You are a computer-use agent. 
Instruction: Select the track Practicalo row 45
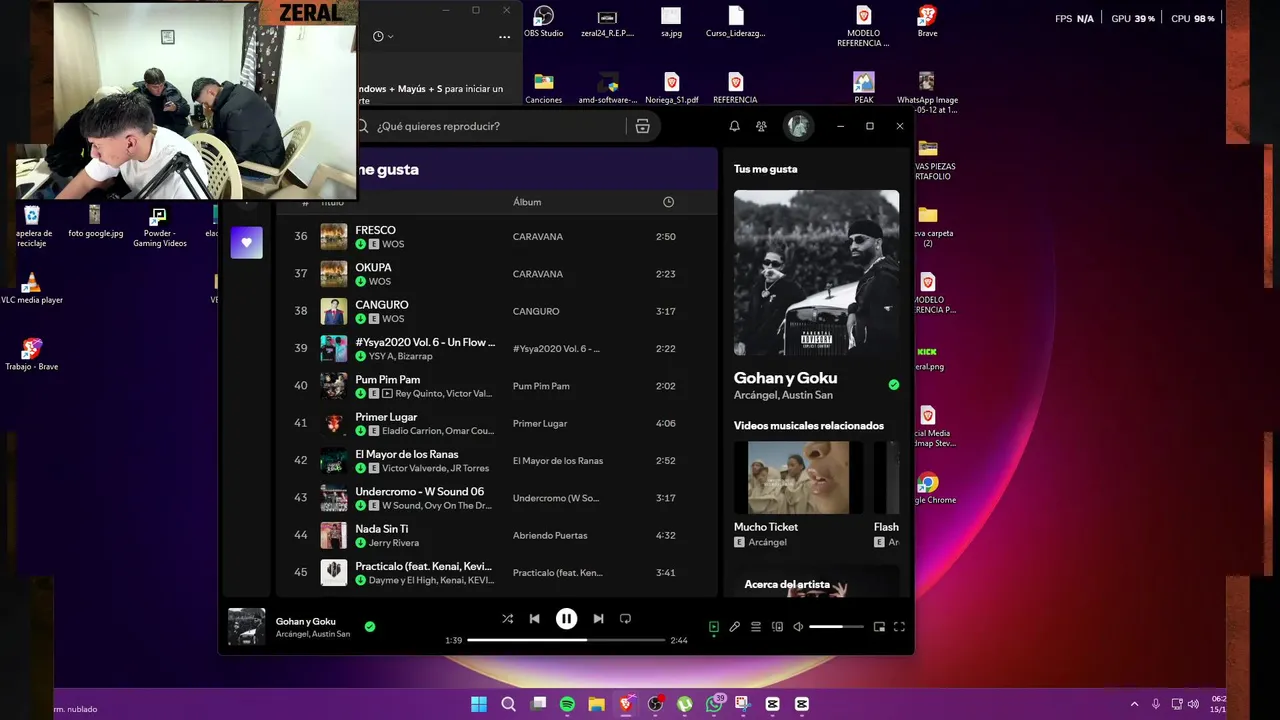(495, 572)
